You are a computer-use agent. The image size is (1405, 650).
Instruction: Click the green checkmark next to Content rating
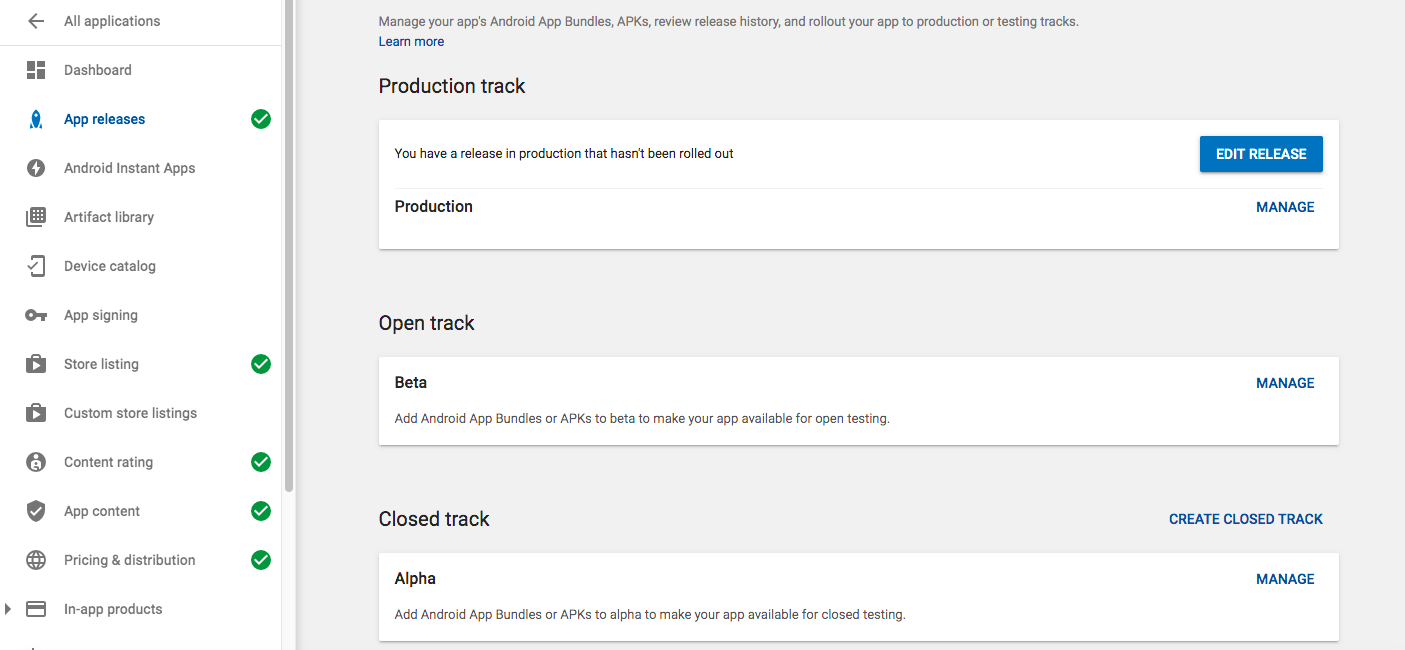261,462
